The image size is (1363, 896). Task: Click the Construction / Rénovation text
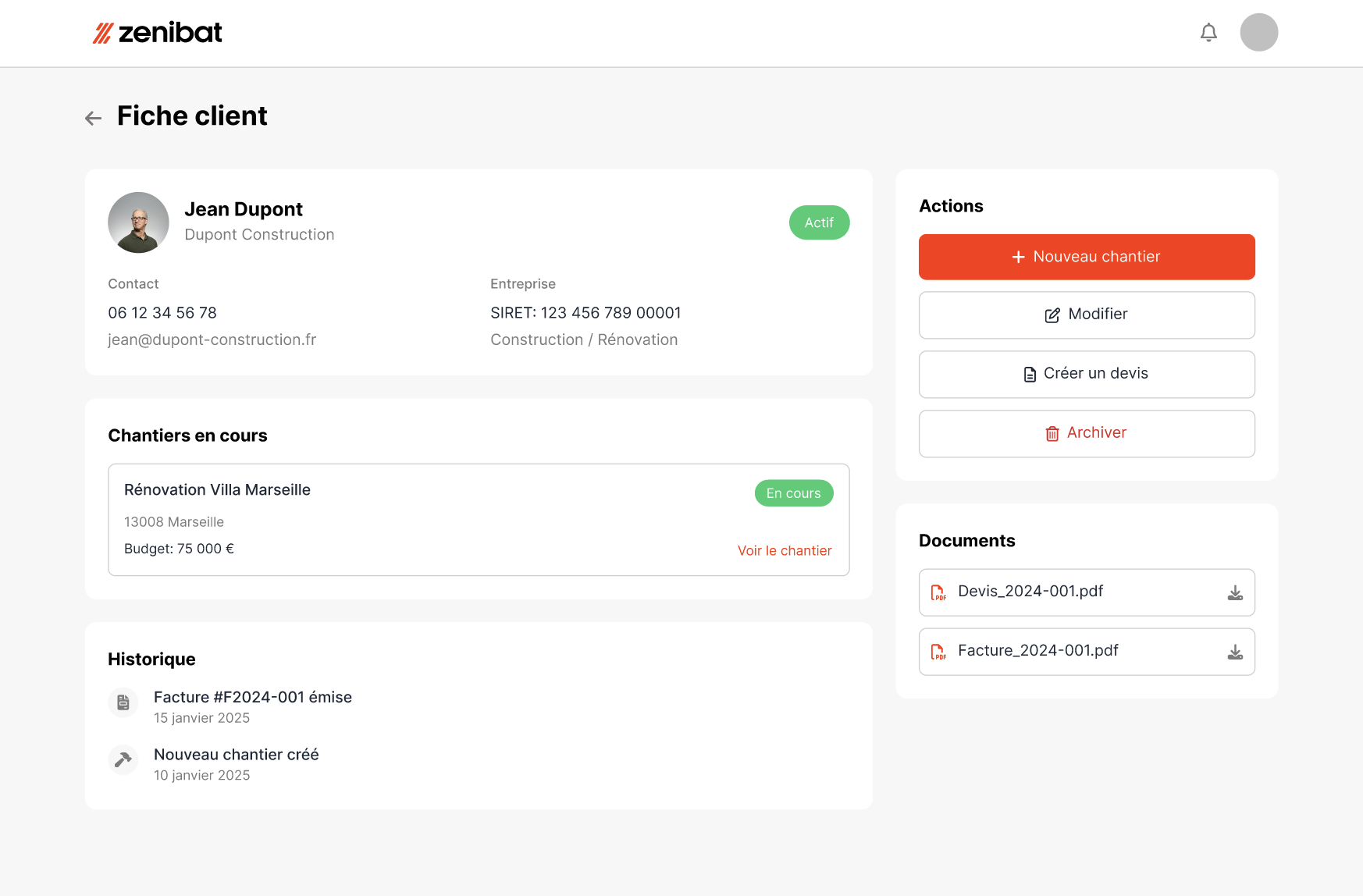[584, 340]
